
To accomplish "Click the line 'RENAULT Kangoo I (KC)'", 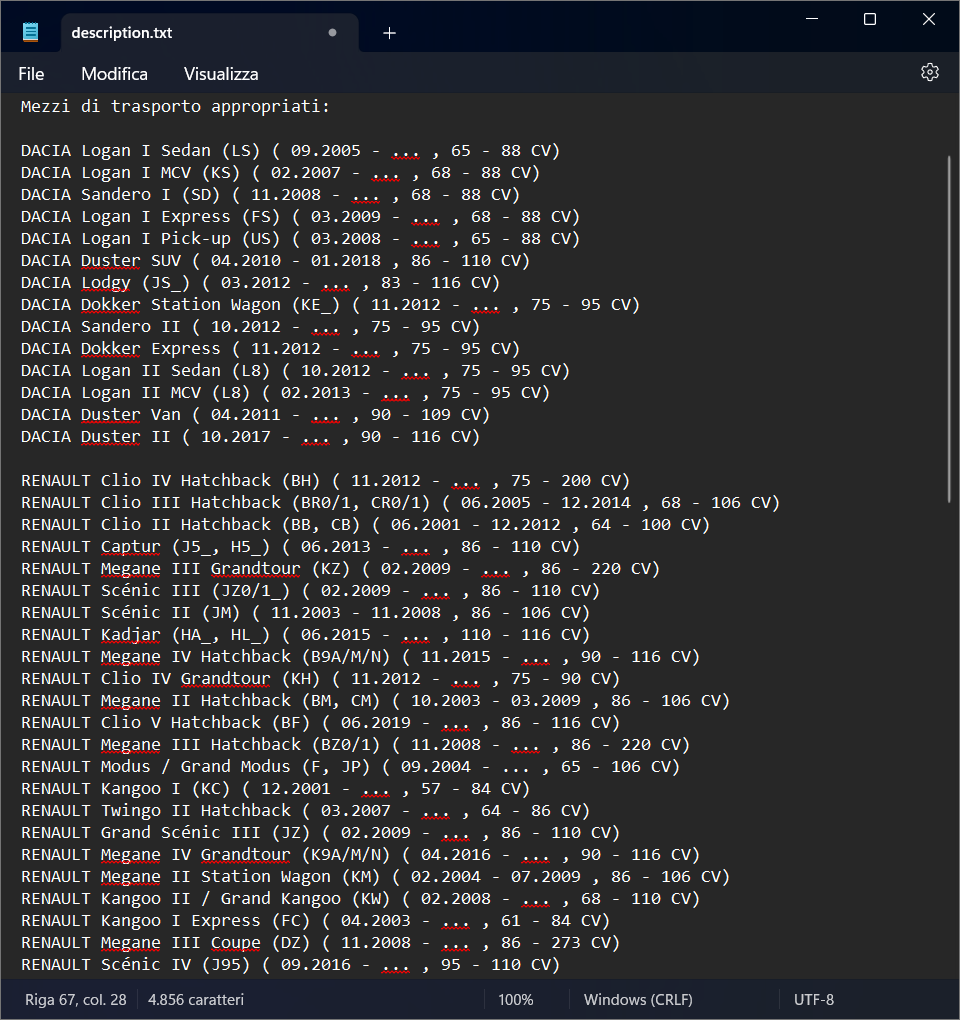I will click(276, 790).
